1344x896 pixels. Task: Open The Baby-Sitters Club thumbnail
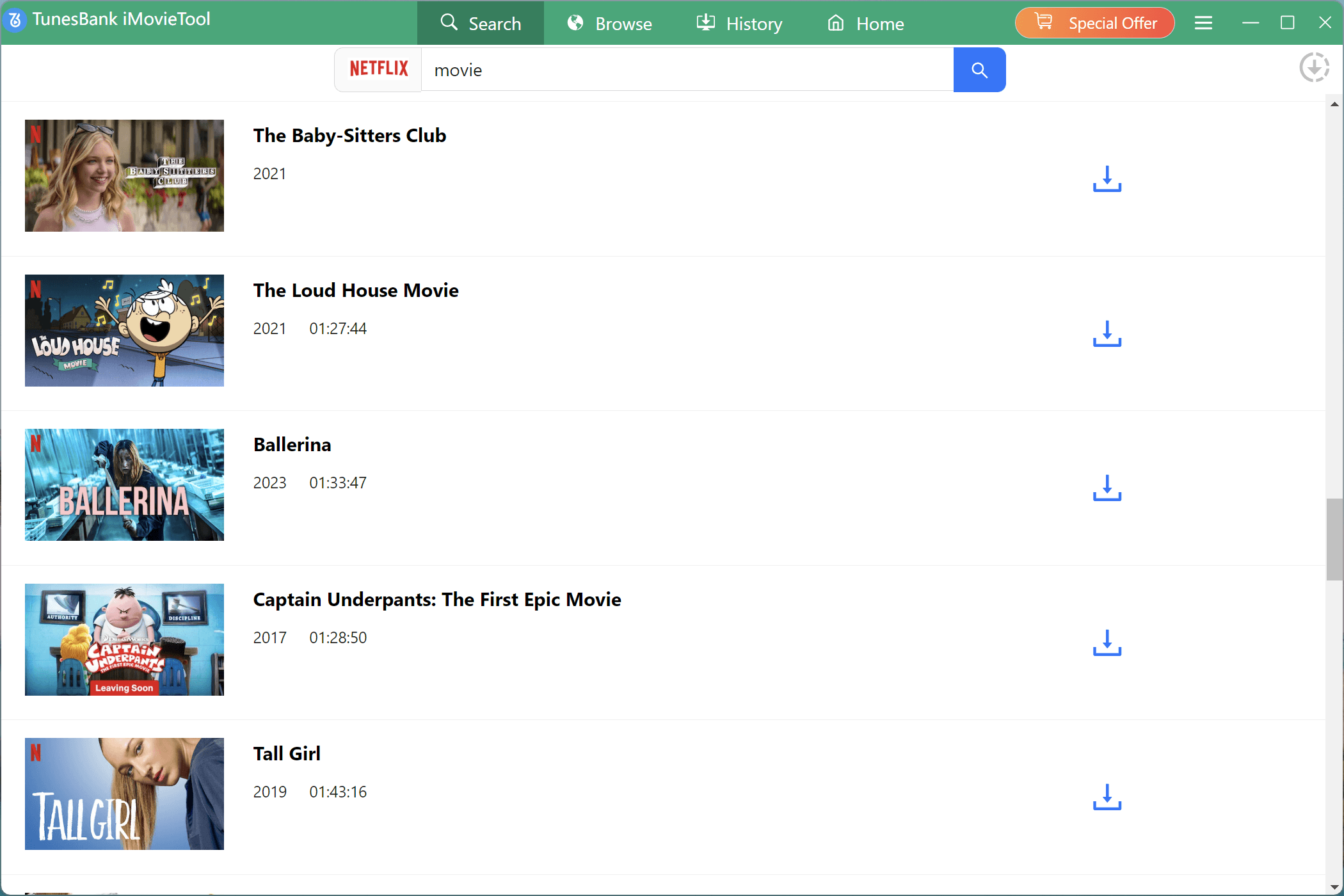124,175
